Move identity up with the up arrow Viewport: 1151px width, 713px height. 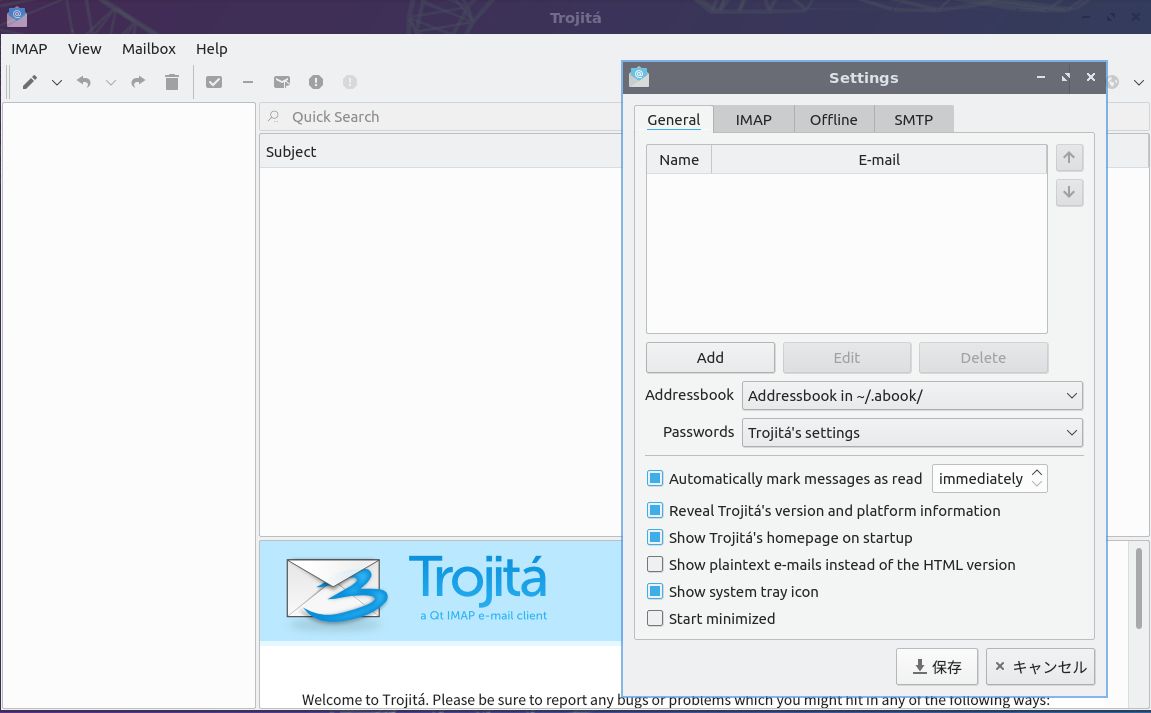tap(1070, 158)
